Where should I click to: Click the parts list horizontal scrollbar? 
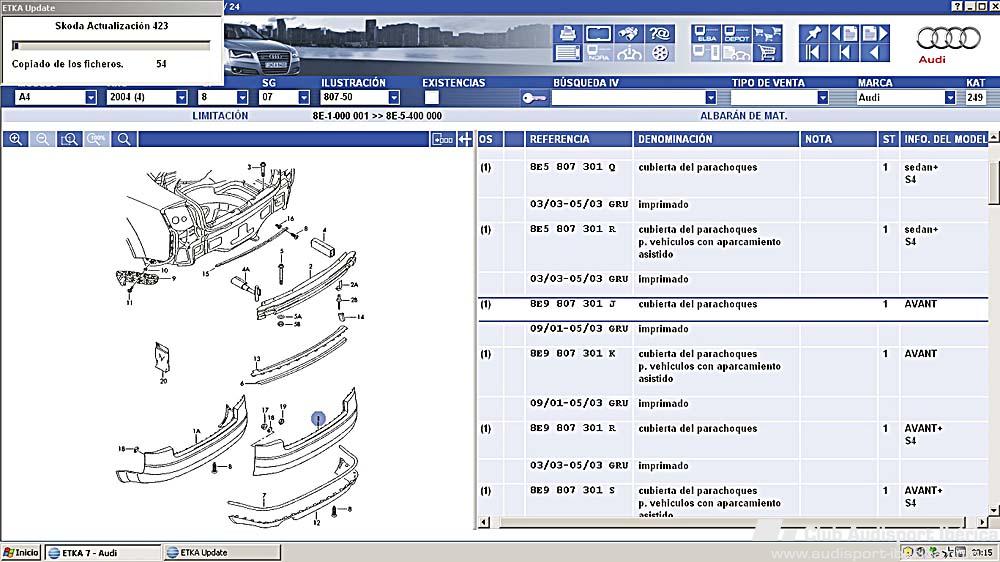click(733, 522)
